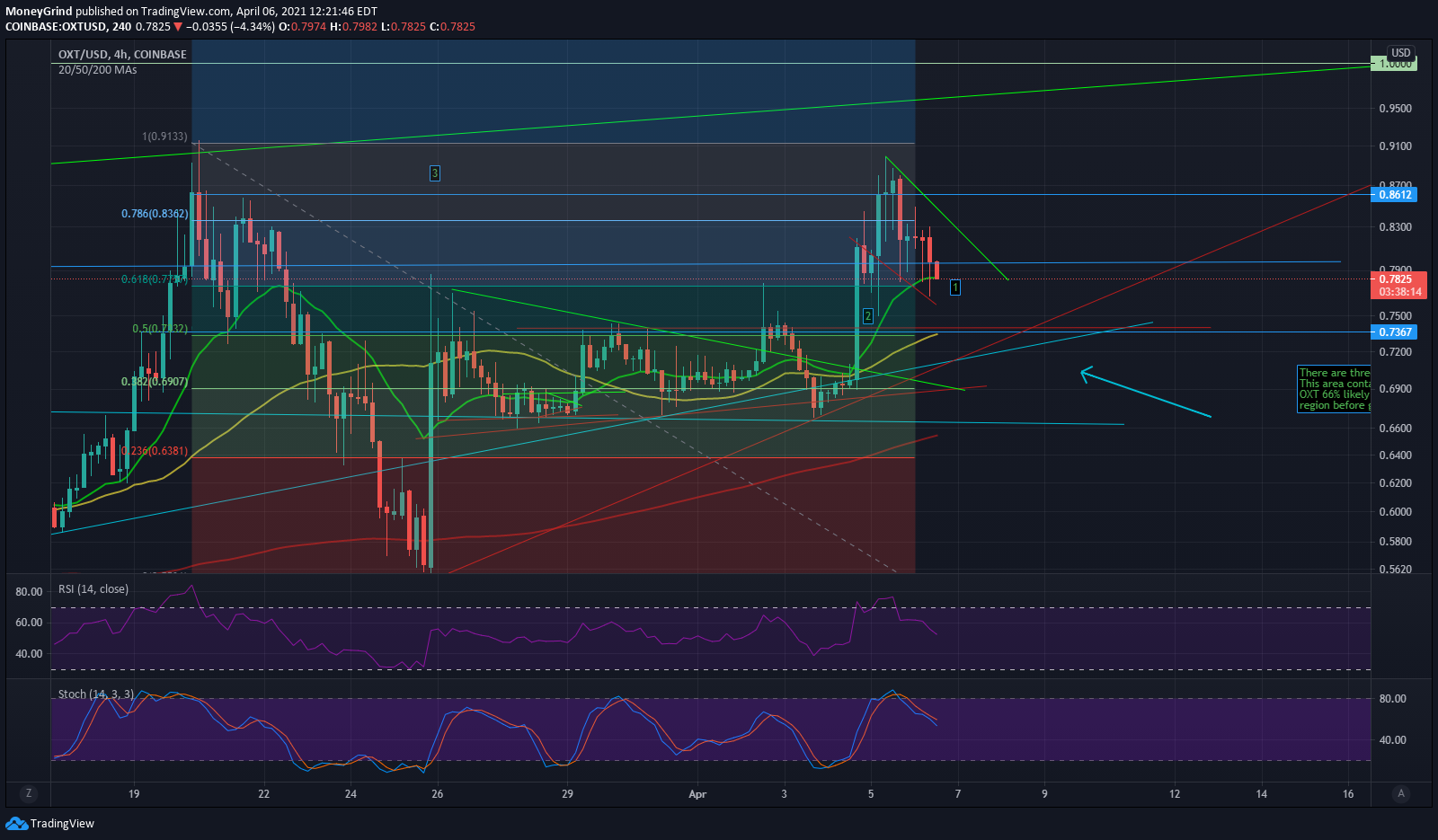Click 80.00 on the RSI pane scale
Viewport: 1438px width, 840px height.
coord(29,591)
